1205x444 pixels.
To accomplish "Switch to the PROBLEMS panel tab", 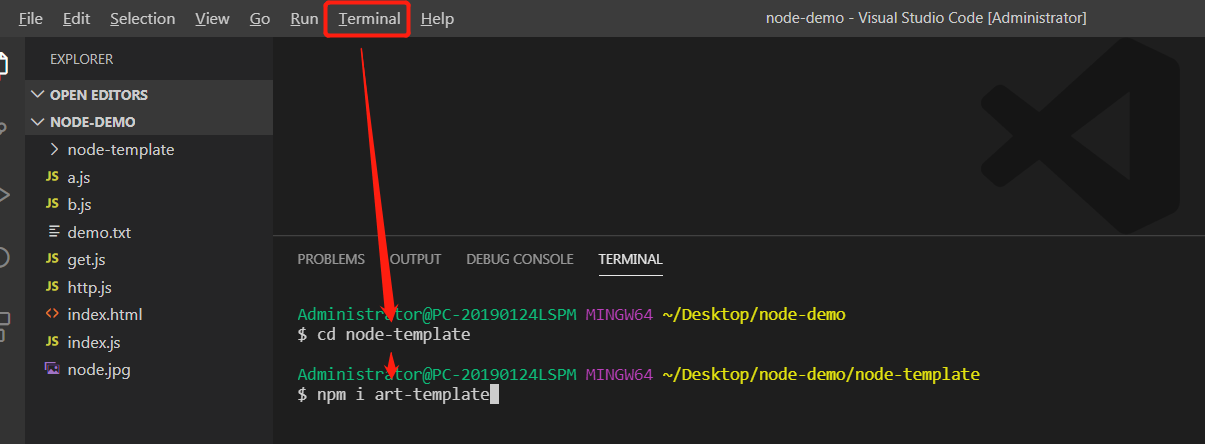I will [x=331, y=259].
